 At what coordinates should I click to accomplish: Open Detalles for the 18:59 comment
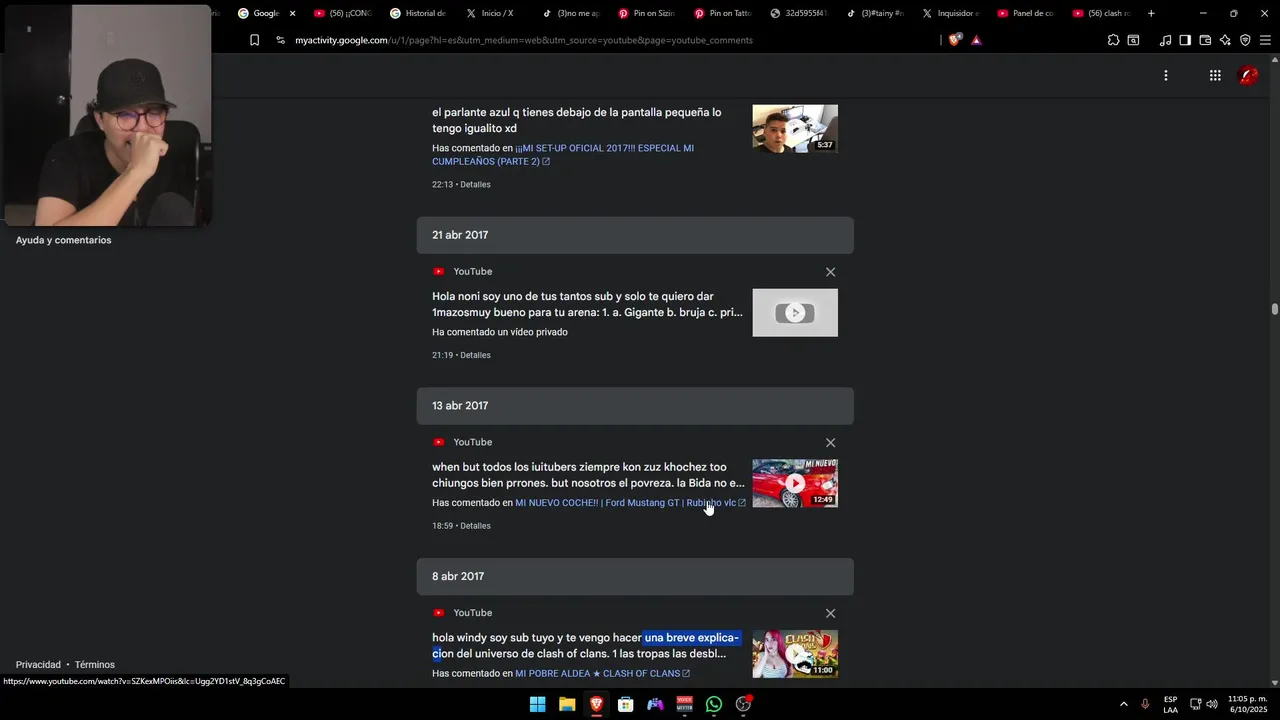[475, 526]
